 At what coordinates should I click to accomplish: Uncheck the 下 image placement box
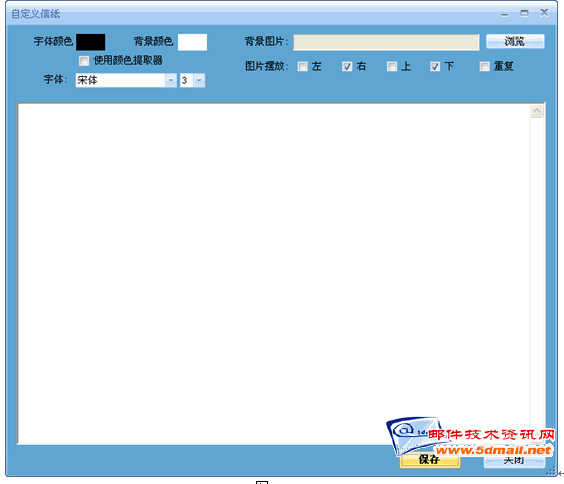coord(435,67)
